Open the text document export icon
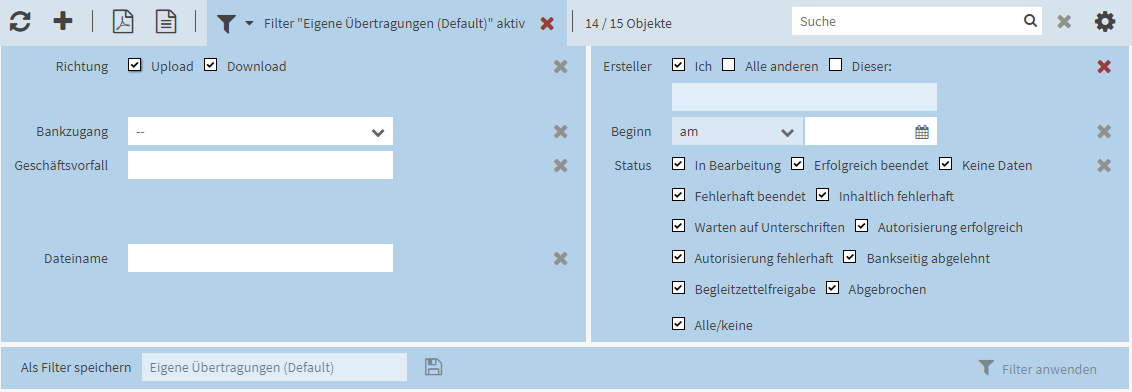1132x392 pixels. point(167,22)
